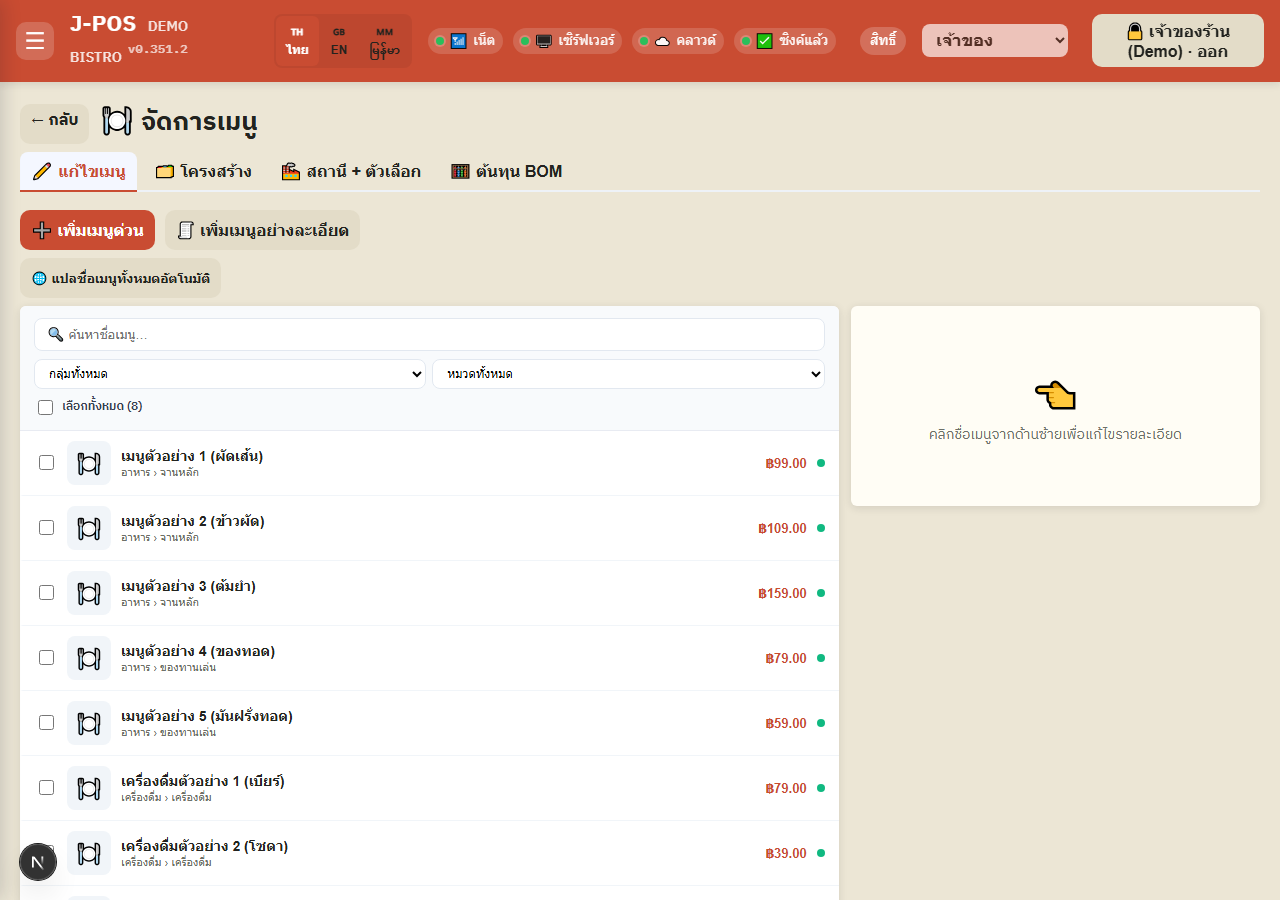Open the หมวดทั้งหมด category filter dropdown
Screen dimensions: 1280x900
pos(628,374)
